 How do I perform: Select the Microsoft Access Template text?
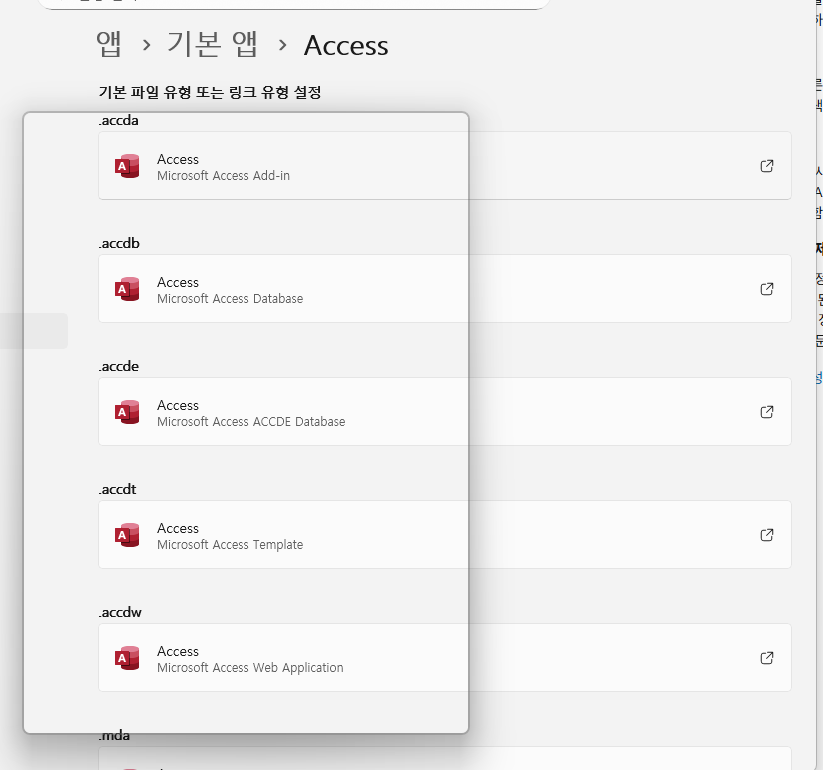pos(230,544)
